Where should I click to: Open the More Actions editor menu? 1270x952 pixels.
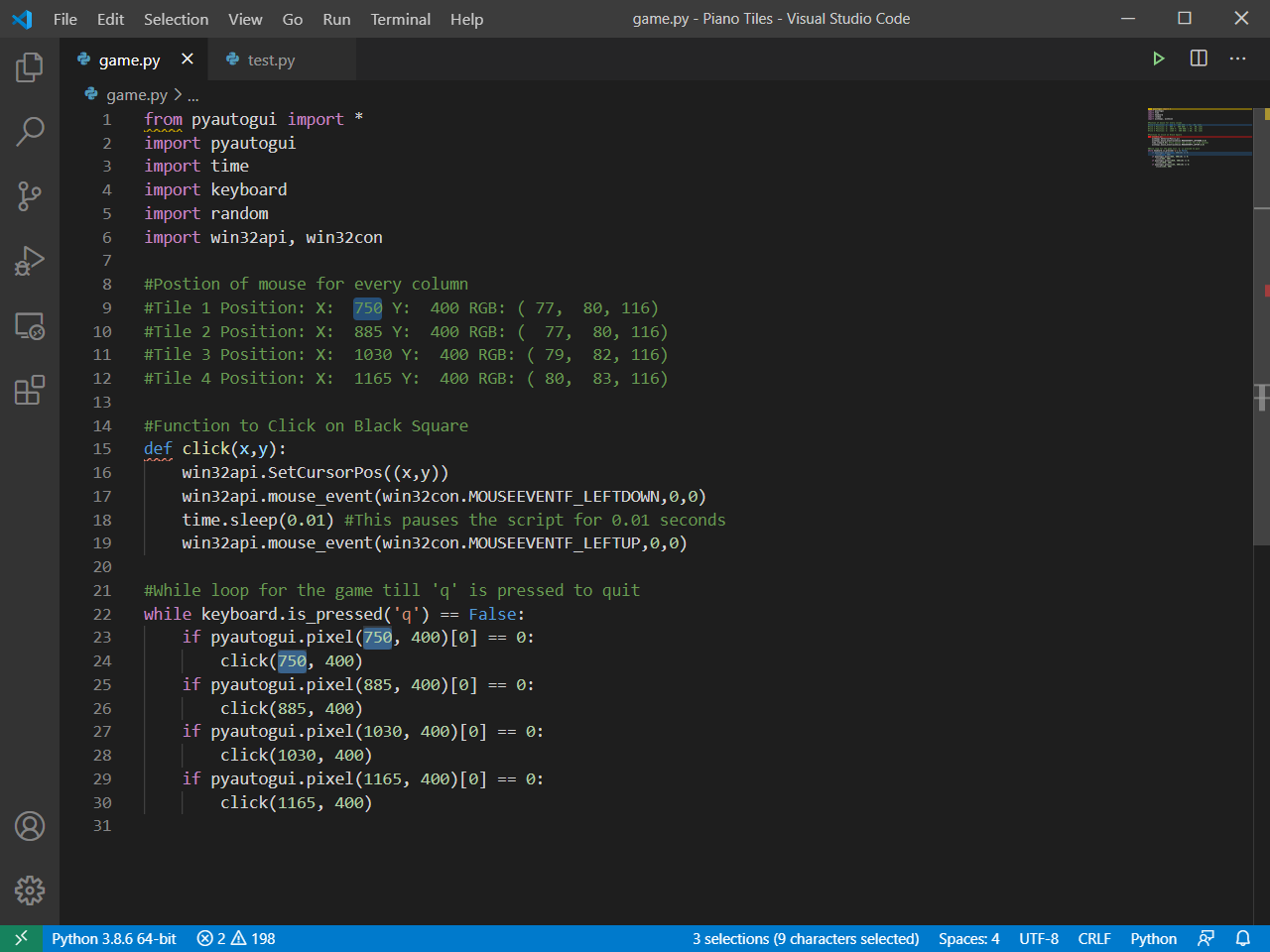tap(1237, 59)
